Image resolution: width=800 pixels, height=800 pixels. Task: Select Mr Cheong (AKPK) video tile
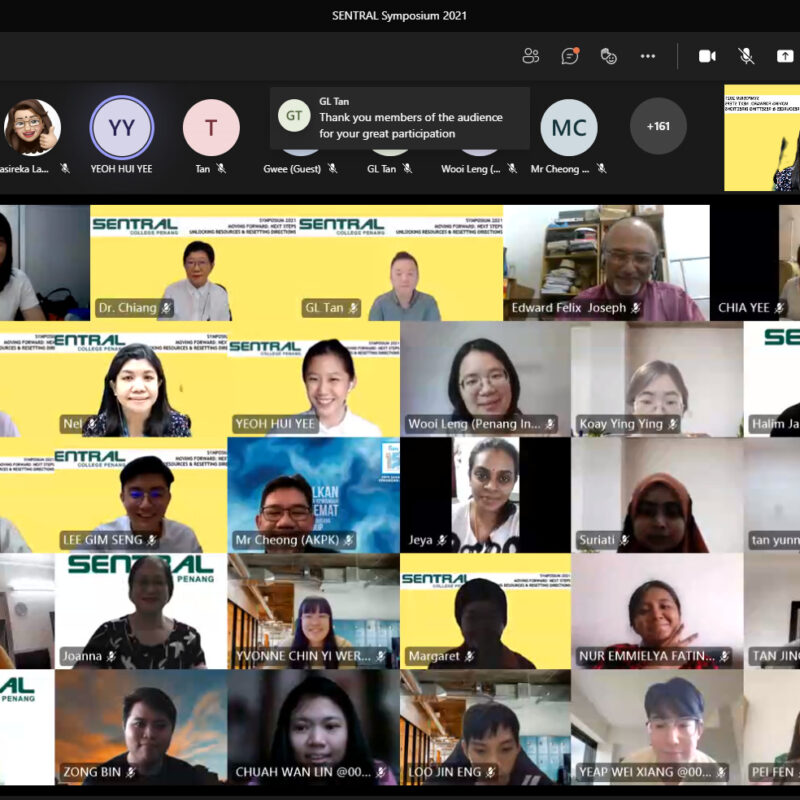[x=314, y=495]
